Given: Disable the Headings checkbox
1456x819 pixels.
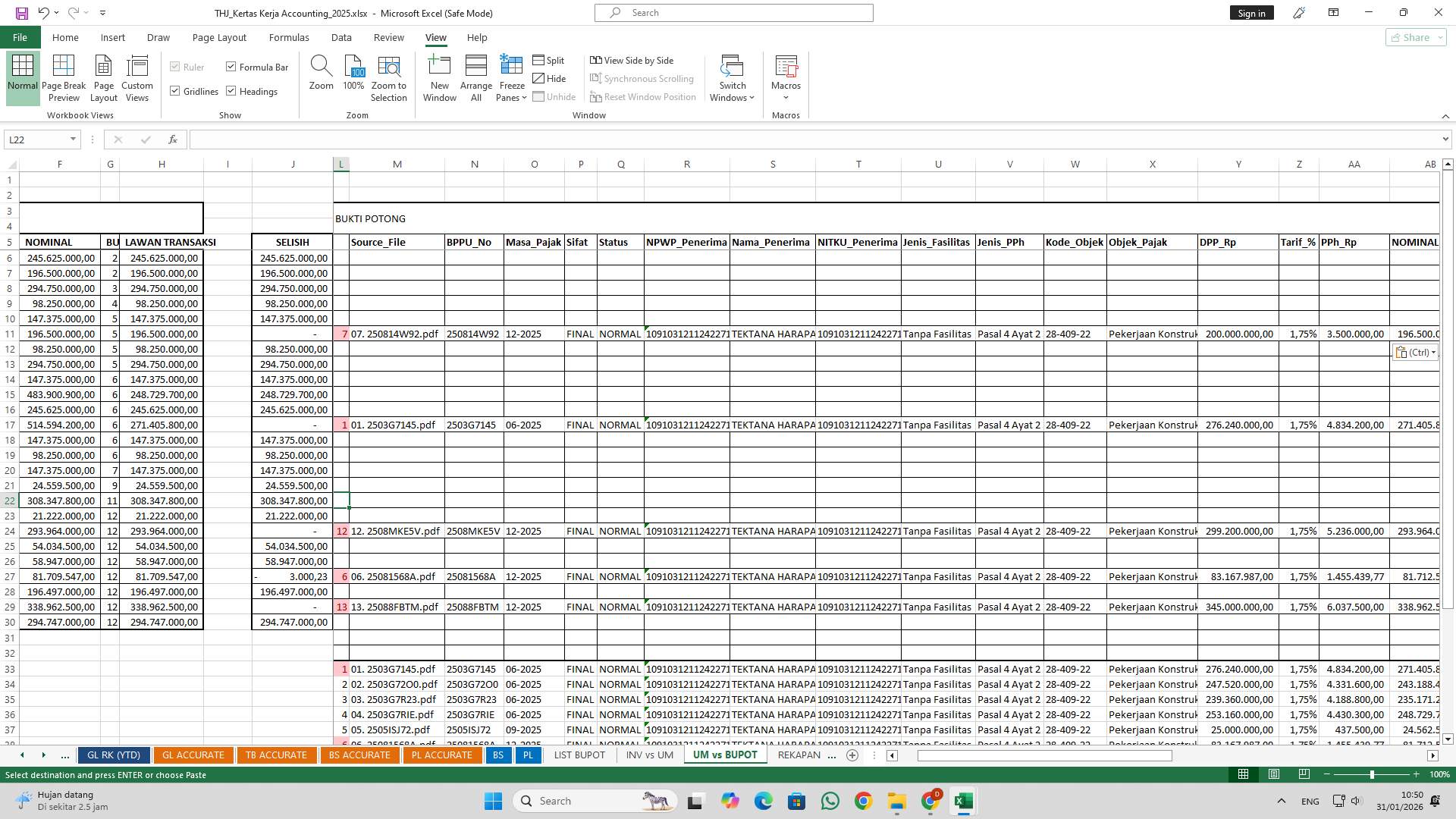Looking at the screenshot, I should click(x=231, y=91).
